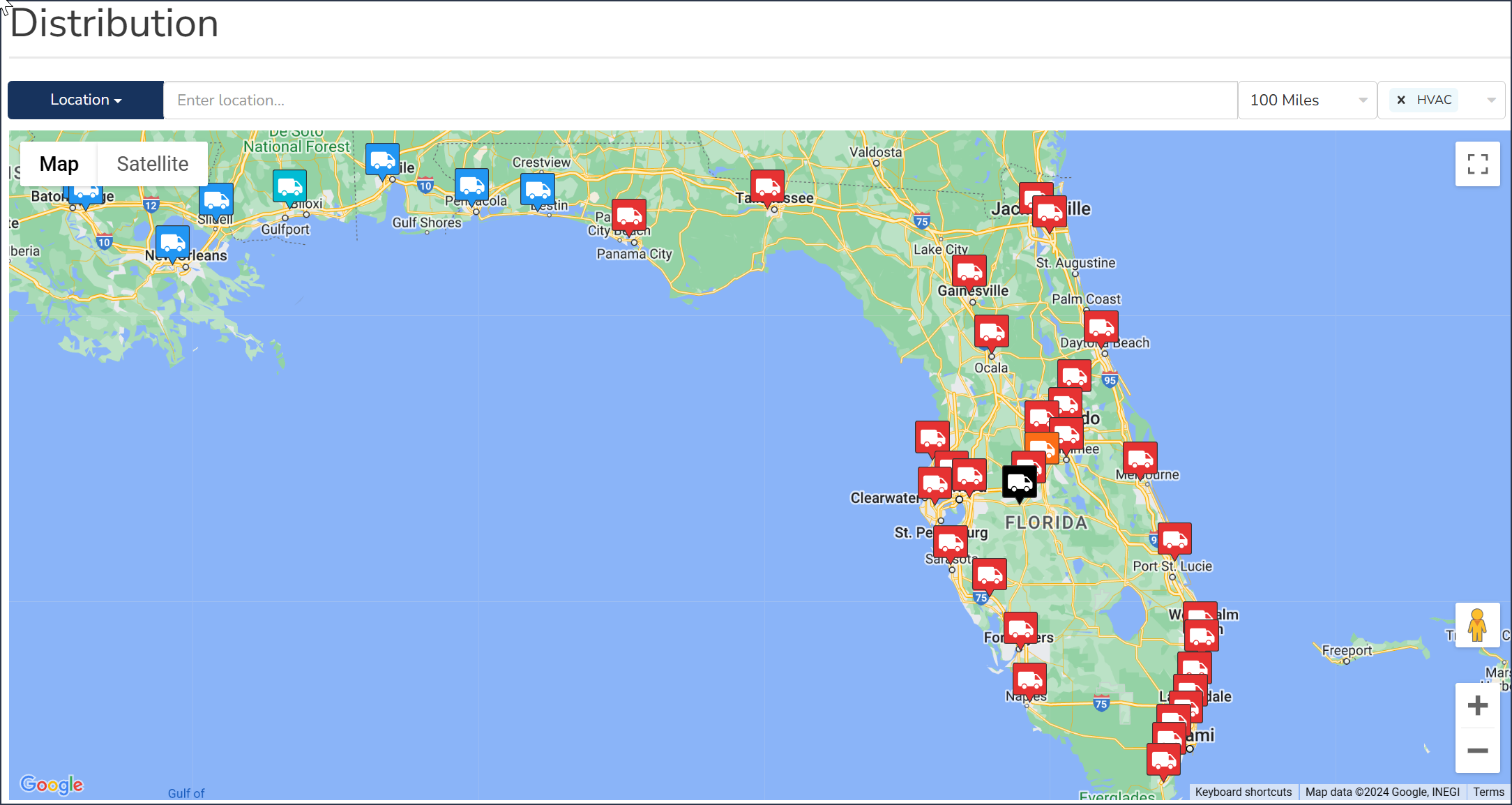Switch to Satellite view

pos(153,164)
